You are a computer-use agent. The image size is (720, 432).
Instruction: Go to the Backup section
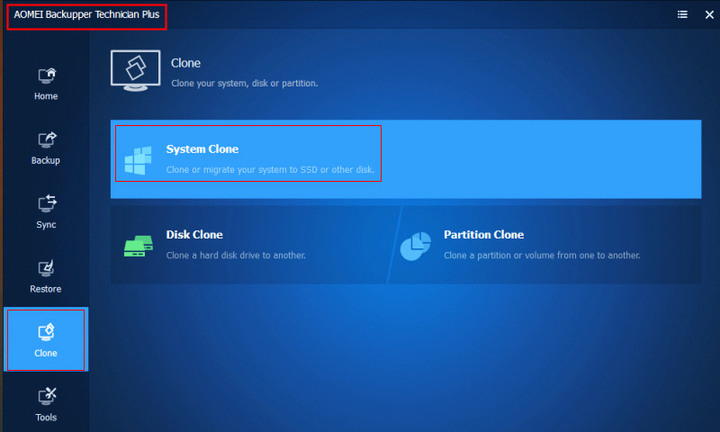(46, 148)
